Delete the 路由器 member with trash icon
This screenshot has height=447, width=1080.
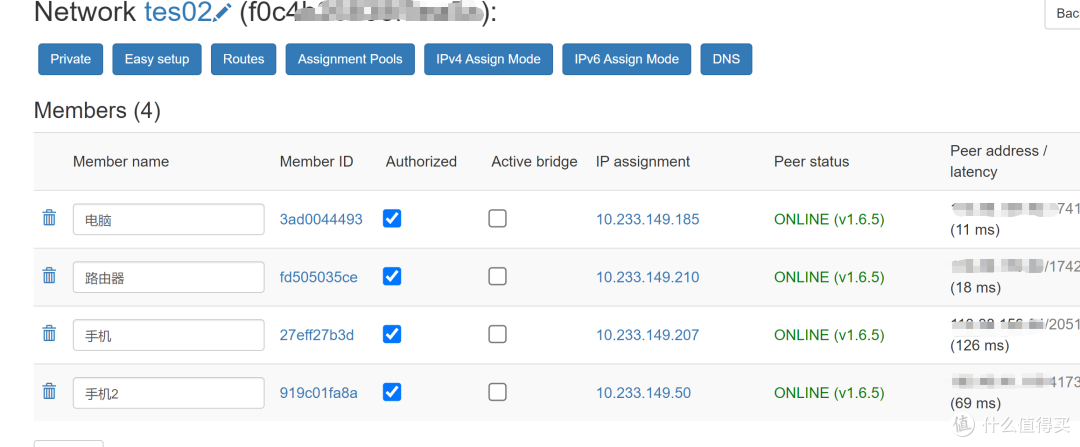click(49, 276)
